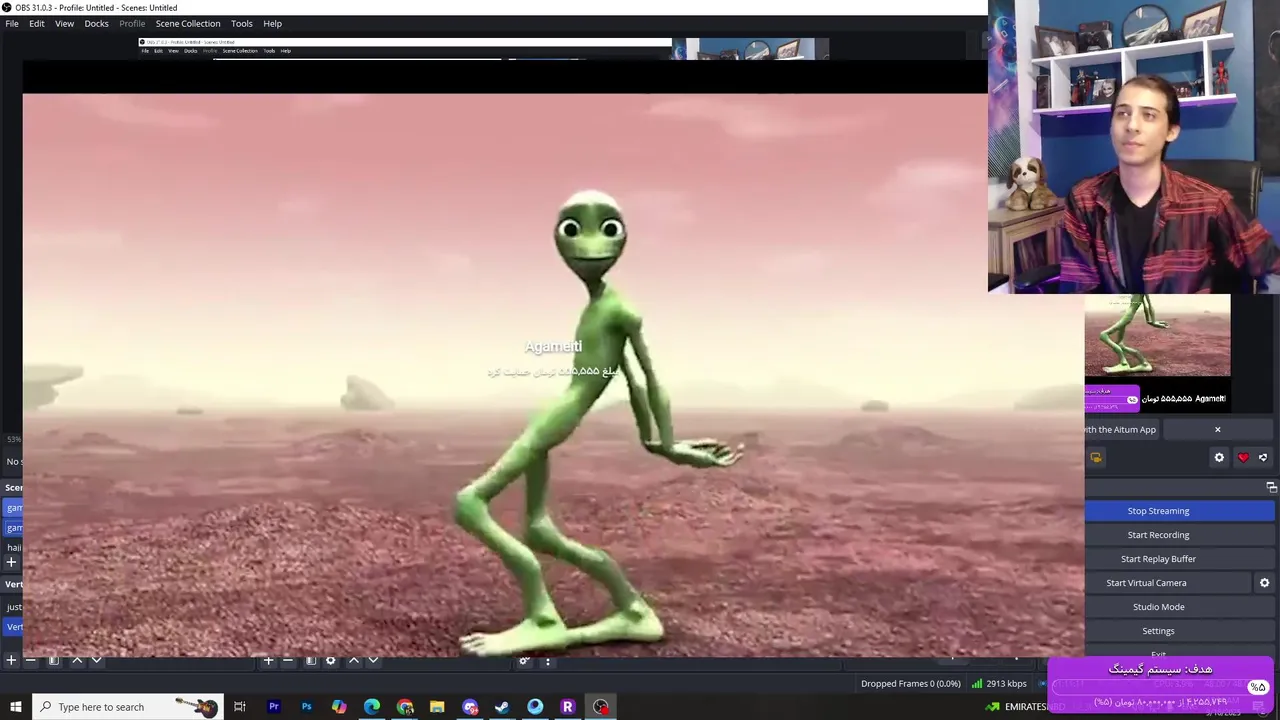The image size is (1280, 720).
Task: Remove the selected scene with the minus icon
Action: tap(31, 660)
